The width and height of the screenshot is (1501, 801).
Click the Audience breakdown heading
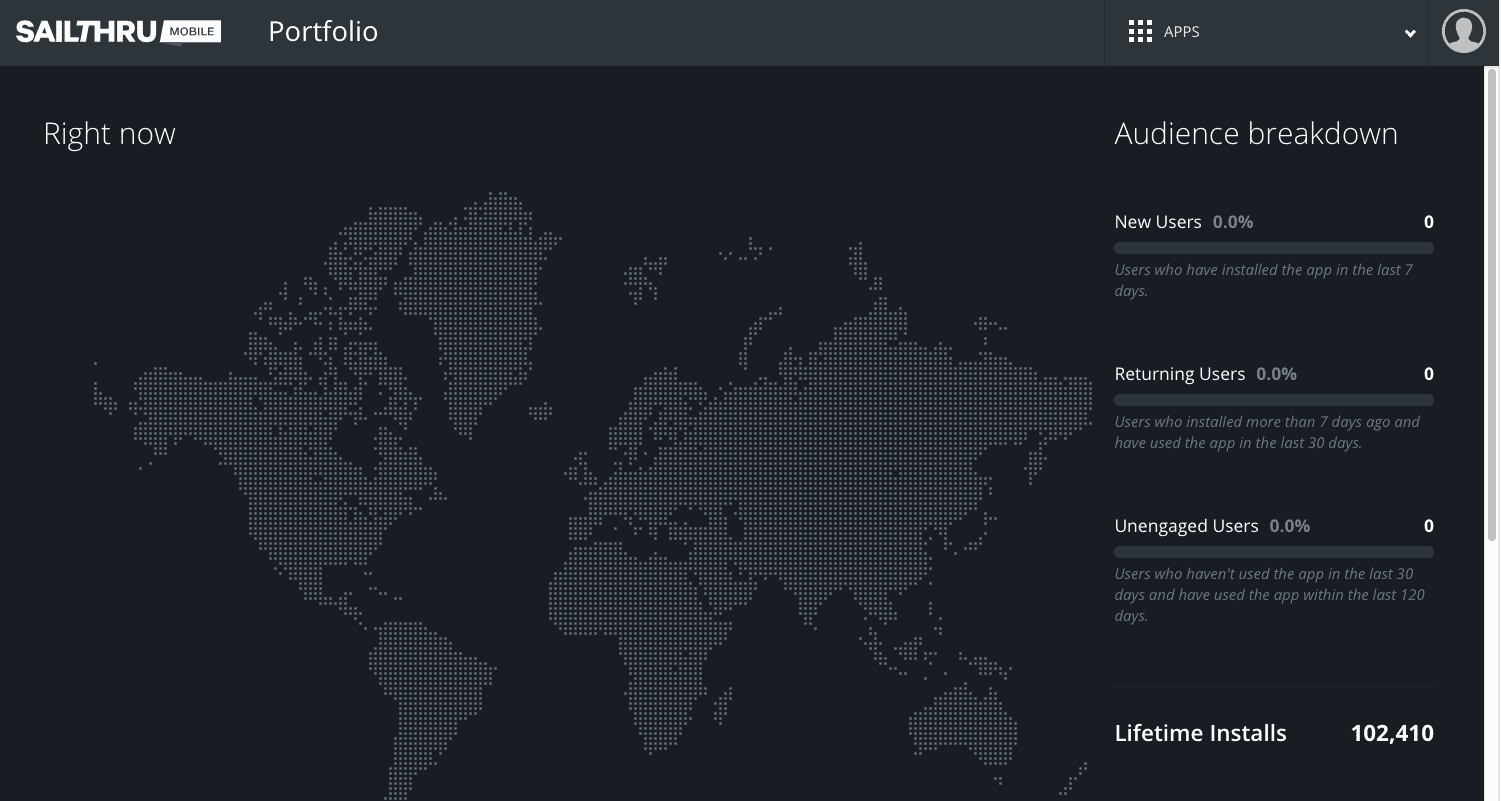[1256, 134]
